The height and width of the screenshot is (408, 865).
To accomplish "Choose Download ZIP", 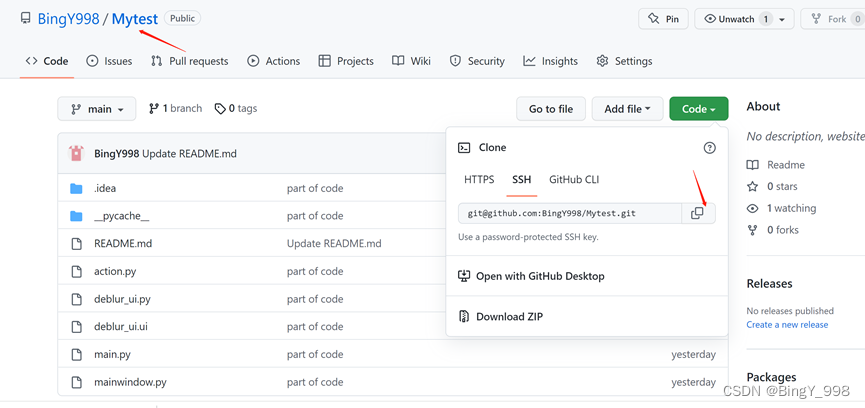I will (501, 316).
